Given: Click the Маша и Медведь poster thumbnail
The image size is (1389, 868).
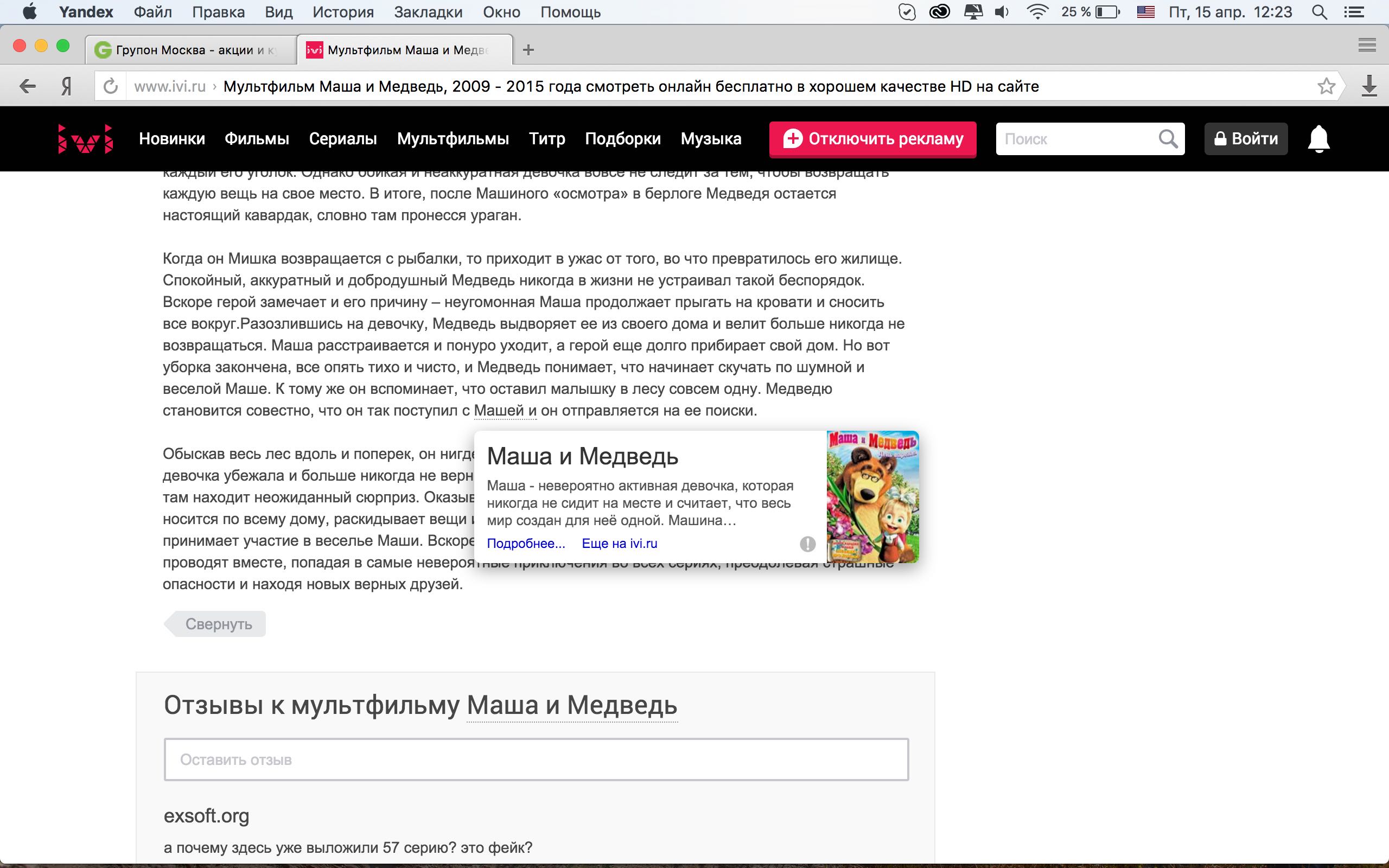Looking at the screenshot, I should tap(872, 497).
